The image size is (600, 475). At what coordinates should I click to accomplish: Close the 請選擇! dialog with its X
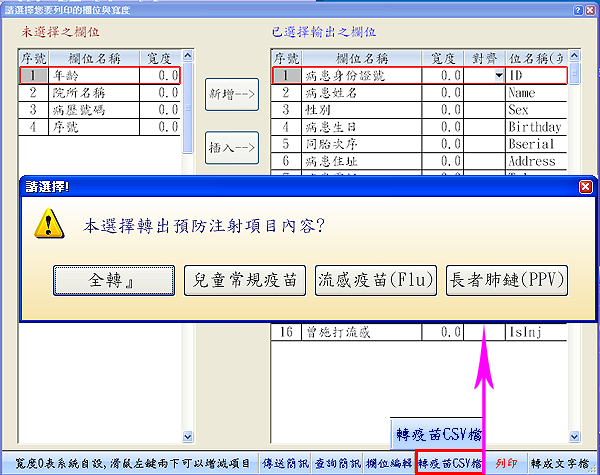click(585, 186)
